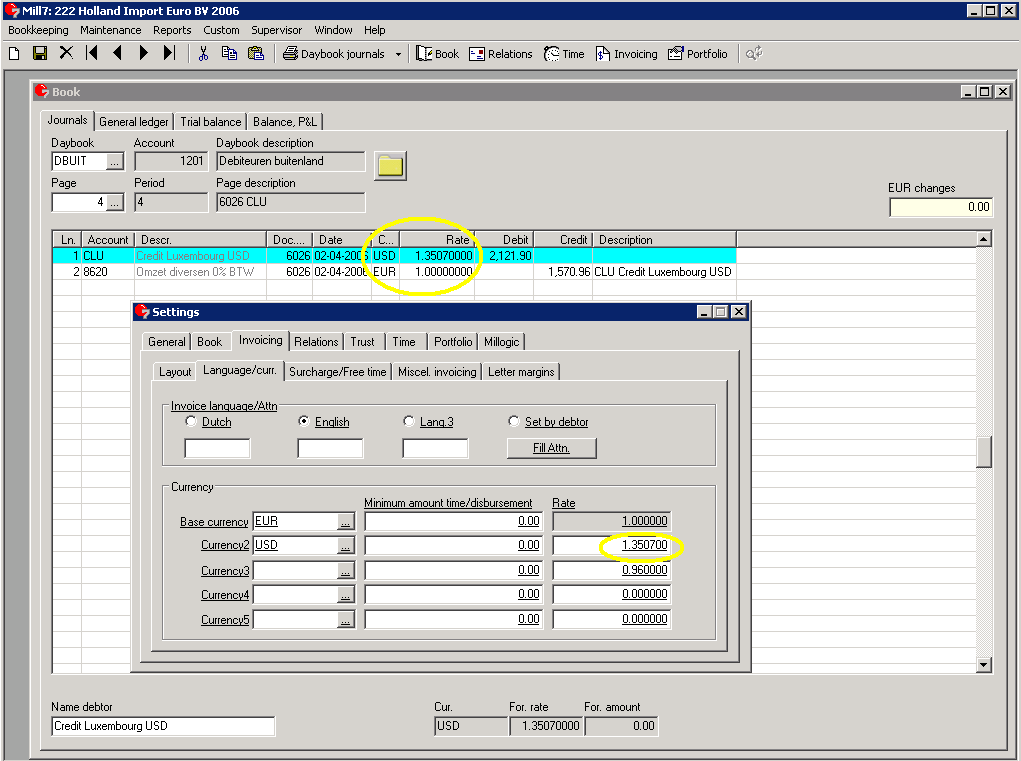This screenshot has width=1021, height=761.
Task: Open Currency2 lookup ellipsis button
Action: click(x=345, y=546)
